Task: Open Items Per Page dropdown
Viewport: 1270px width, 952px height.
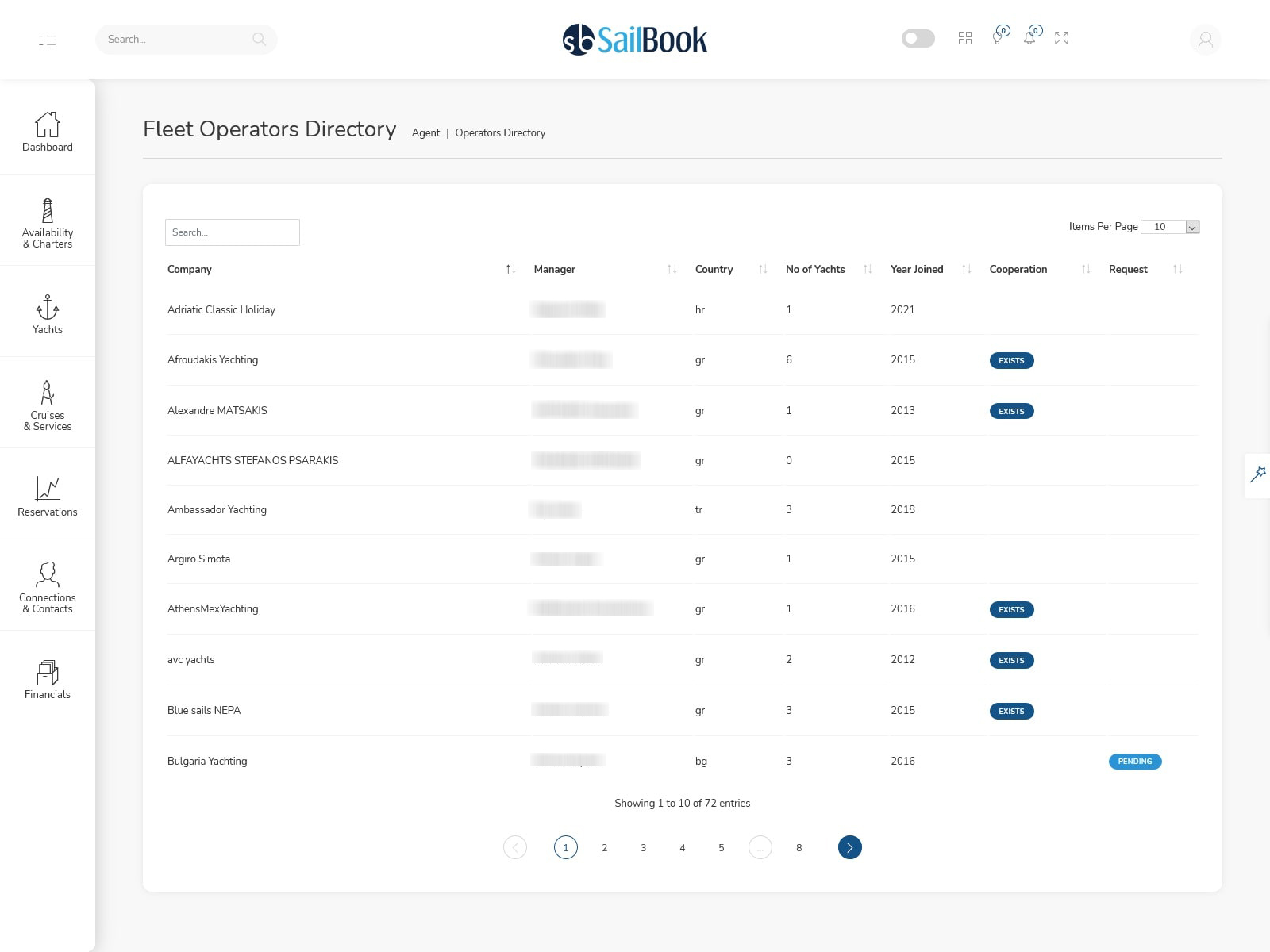Action: pos(1170,227)
